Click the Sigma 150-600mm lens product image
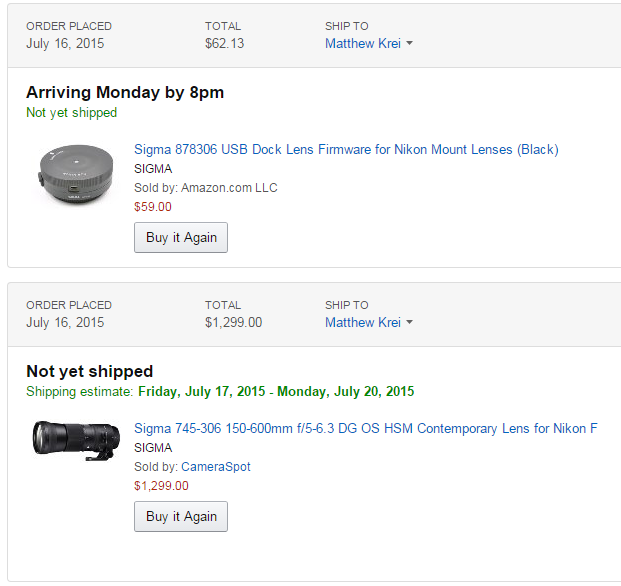 (75, 442)
